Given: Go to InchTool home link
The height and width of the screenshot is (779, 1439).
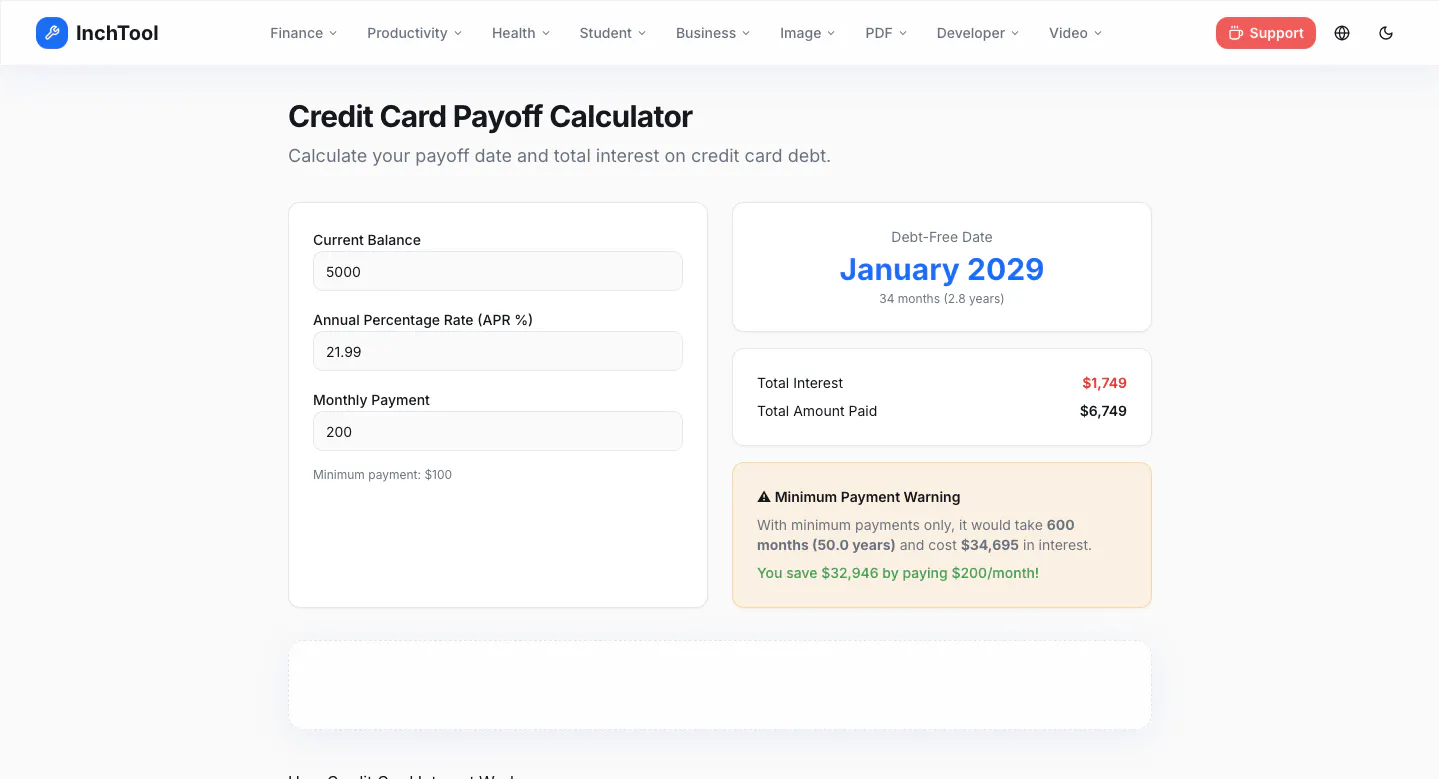Looking at the screenshot, I should pyautogui.click(x=97, y=33).
